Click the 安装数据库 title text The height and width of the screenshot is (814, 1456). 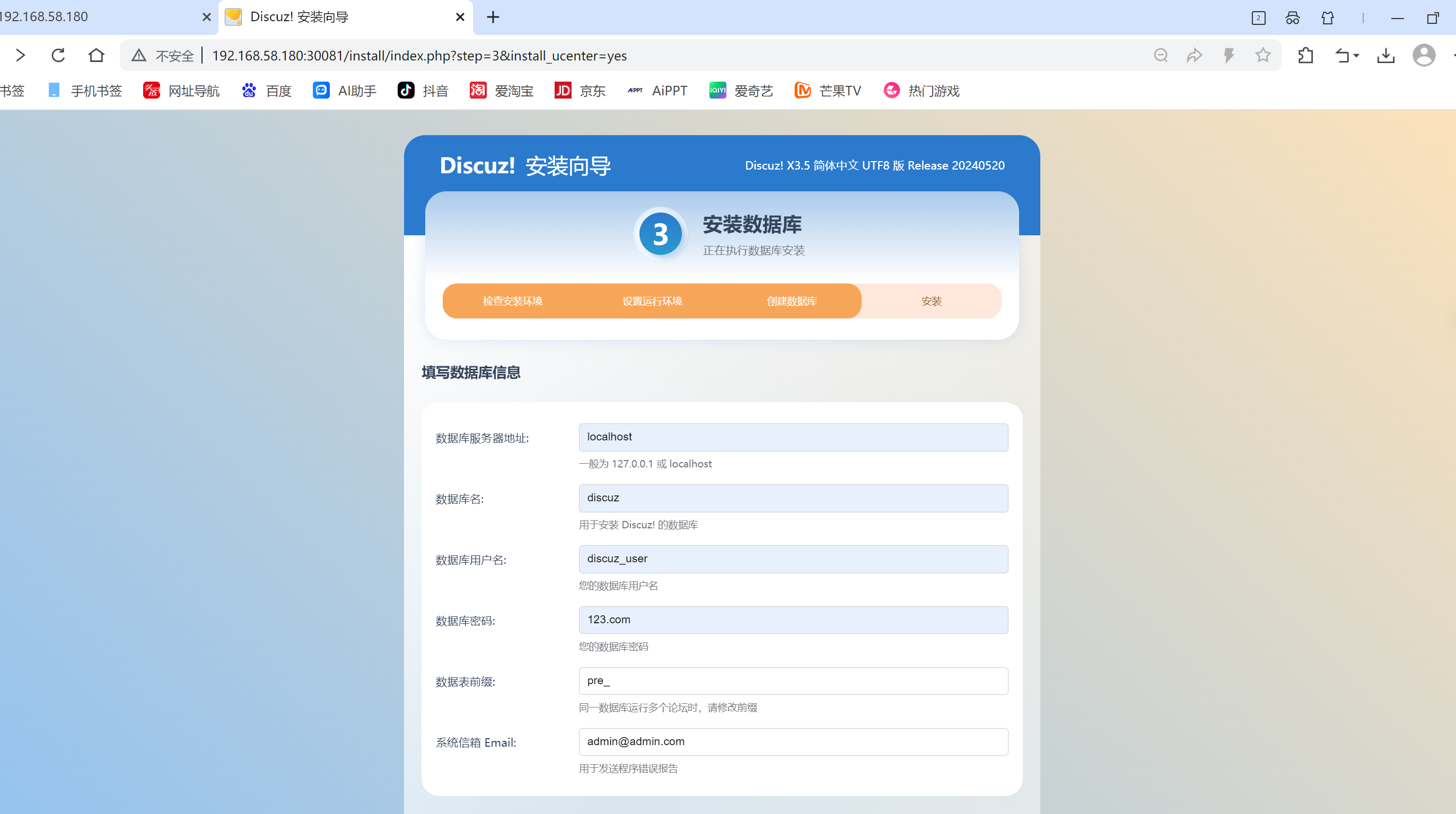[x=752, y=225]
